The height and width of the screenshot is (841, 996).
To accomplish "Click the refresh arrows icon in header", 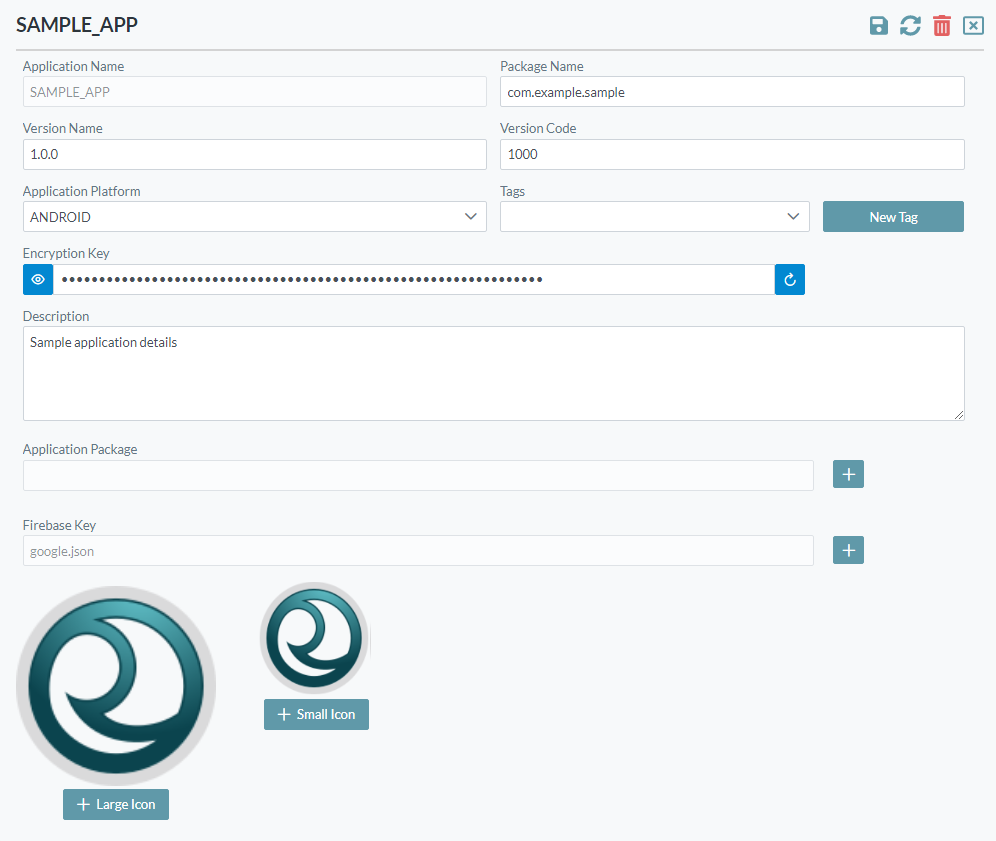I will 910,26.
